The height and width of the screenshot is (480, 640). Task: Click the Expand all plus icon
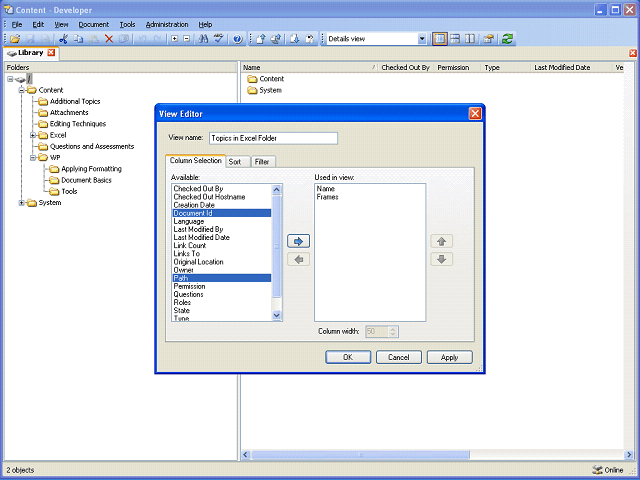[x=175, y=39]
